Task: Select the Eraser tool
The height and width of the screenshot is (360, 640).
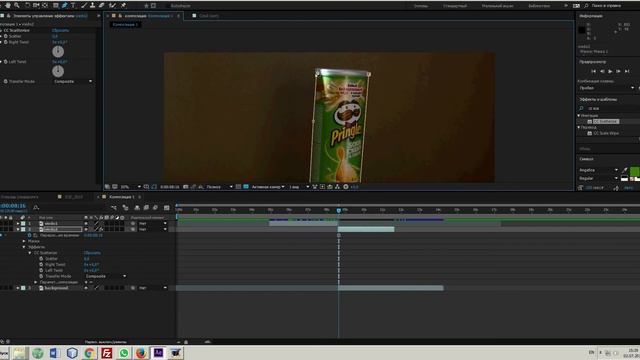Action: point(102,5)
